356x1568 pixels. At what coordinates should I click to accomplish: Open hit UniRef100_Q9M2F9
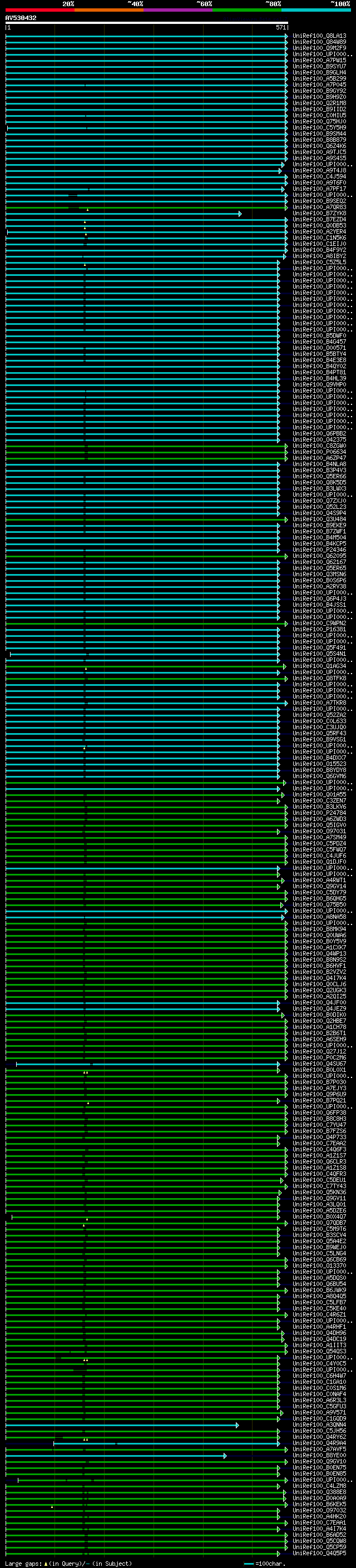coord(319,48)
